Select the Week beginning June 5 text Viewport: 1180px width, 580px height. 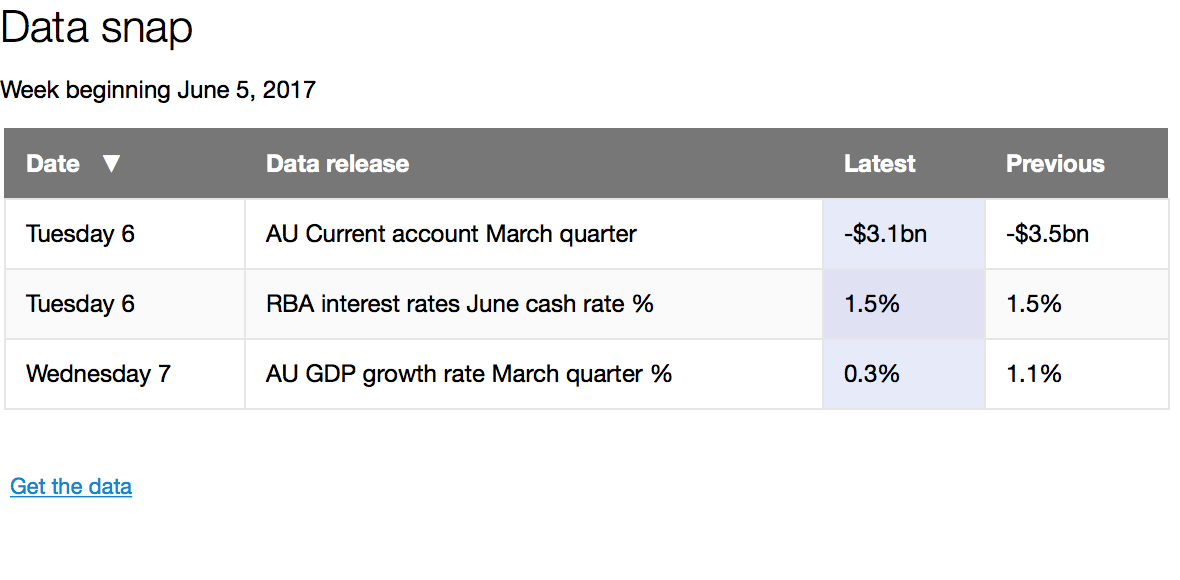[x=159, y=90]
